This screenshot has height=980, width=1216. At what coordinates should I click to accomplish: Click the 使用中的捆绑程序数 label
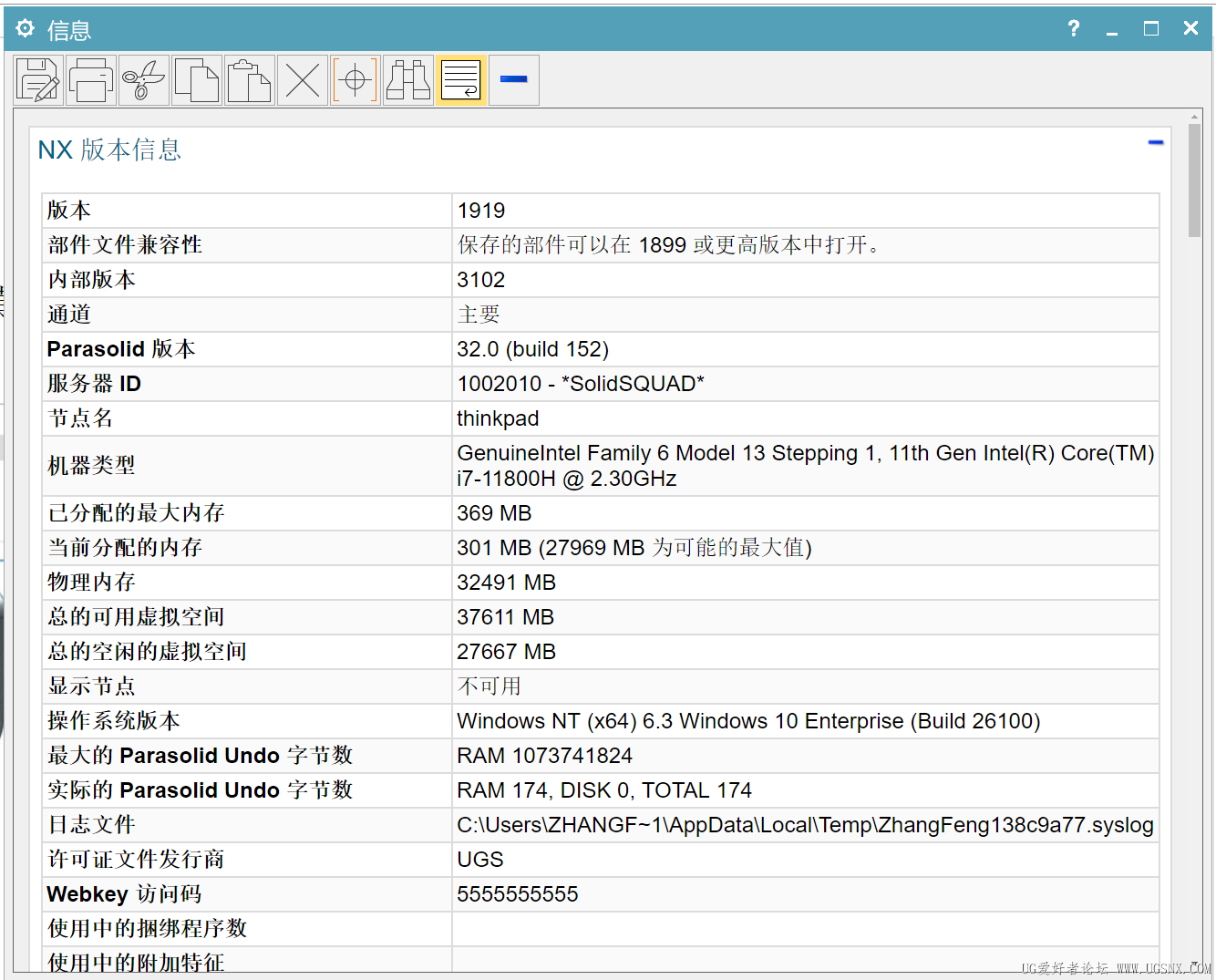click(147, 929)
